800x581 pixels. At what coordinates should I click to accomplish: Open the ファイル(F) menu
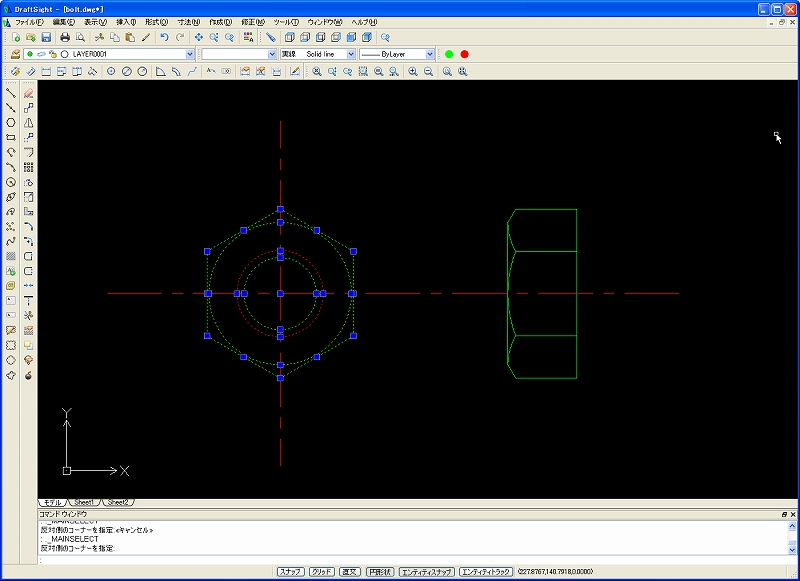[x=29, y=22]
